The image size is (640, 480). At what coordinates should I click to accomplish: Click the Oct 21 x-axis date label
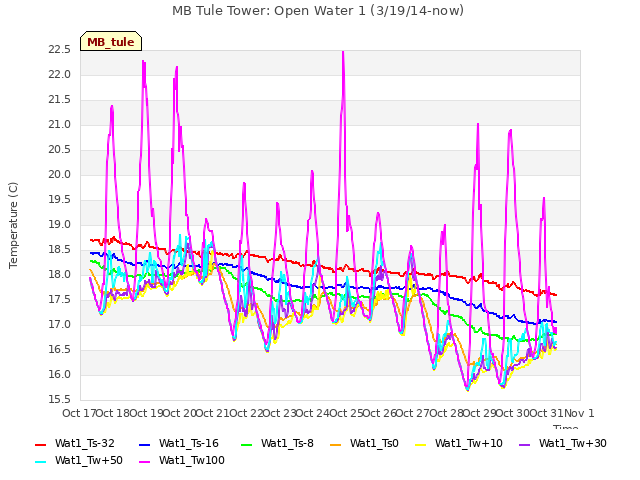[213, 413]
